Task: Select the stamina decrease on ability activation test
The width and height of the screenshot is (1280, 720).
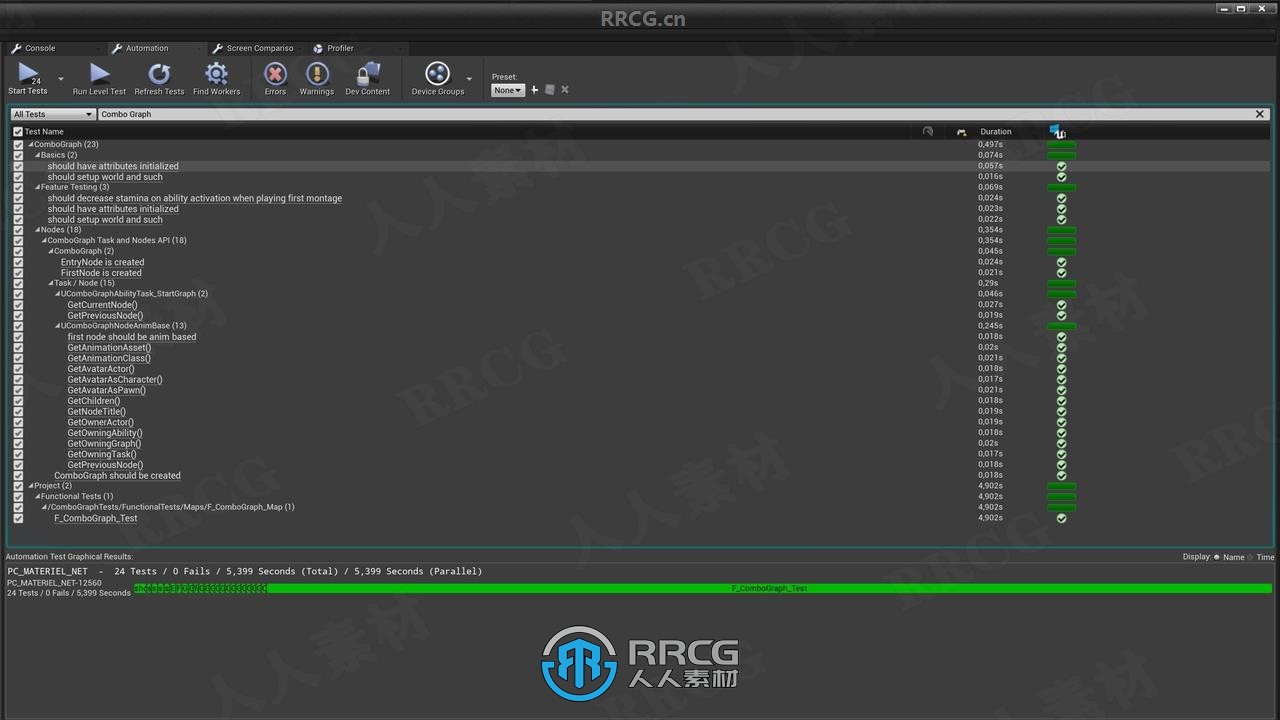Action: coord(195,198)
